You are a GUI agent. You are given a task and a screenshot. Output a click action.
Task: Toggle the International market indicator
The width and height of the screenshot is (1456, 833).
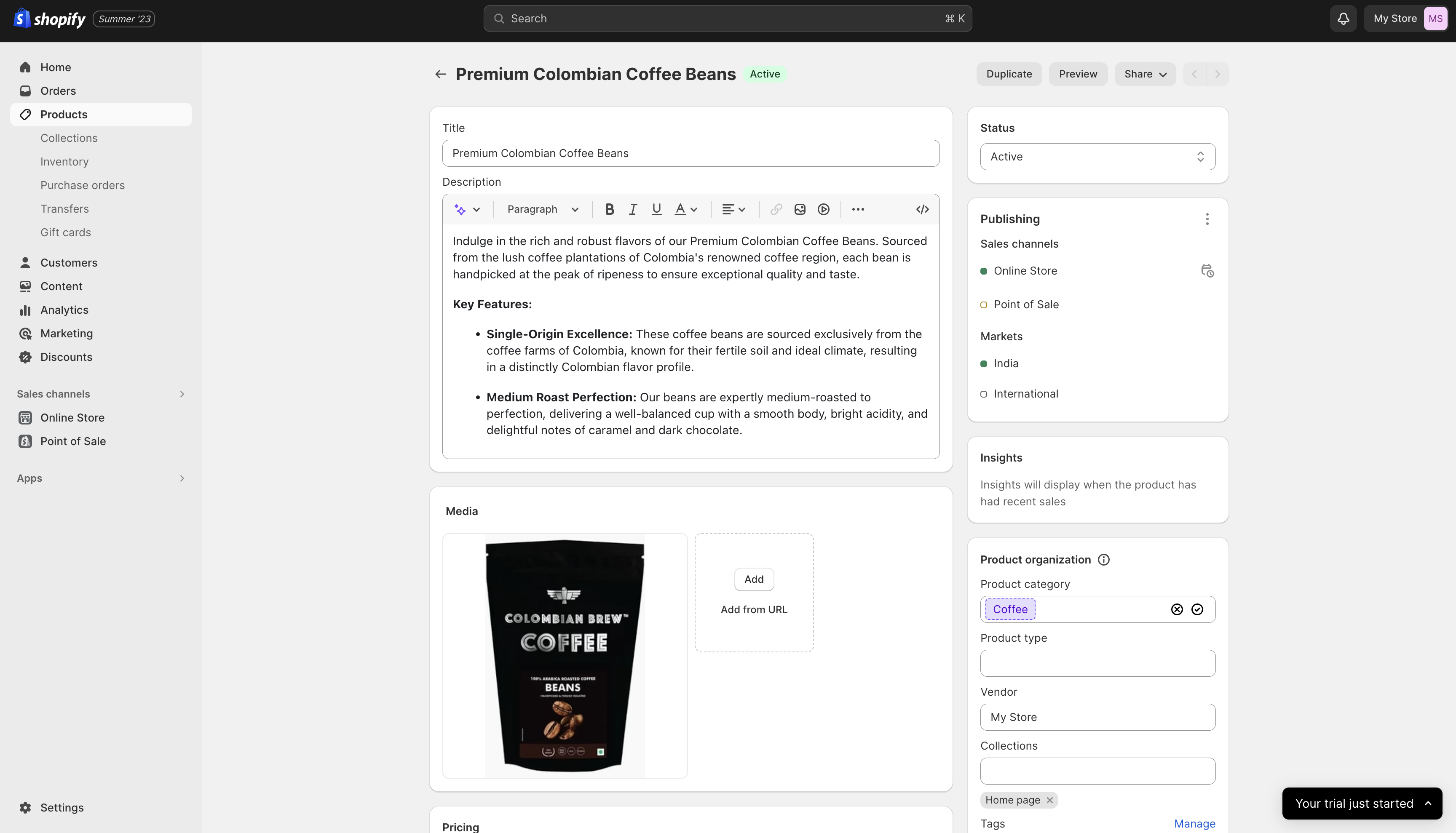pos(985,394)
